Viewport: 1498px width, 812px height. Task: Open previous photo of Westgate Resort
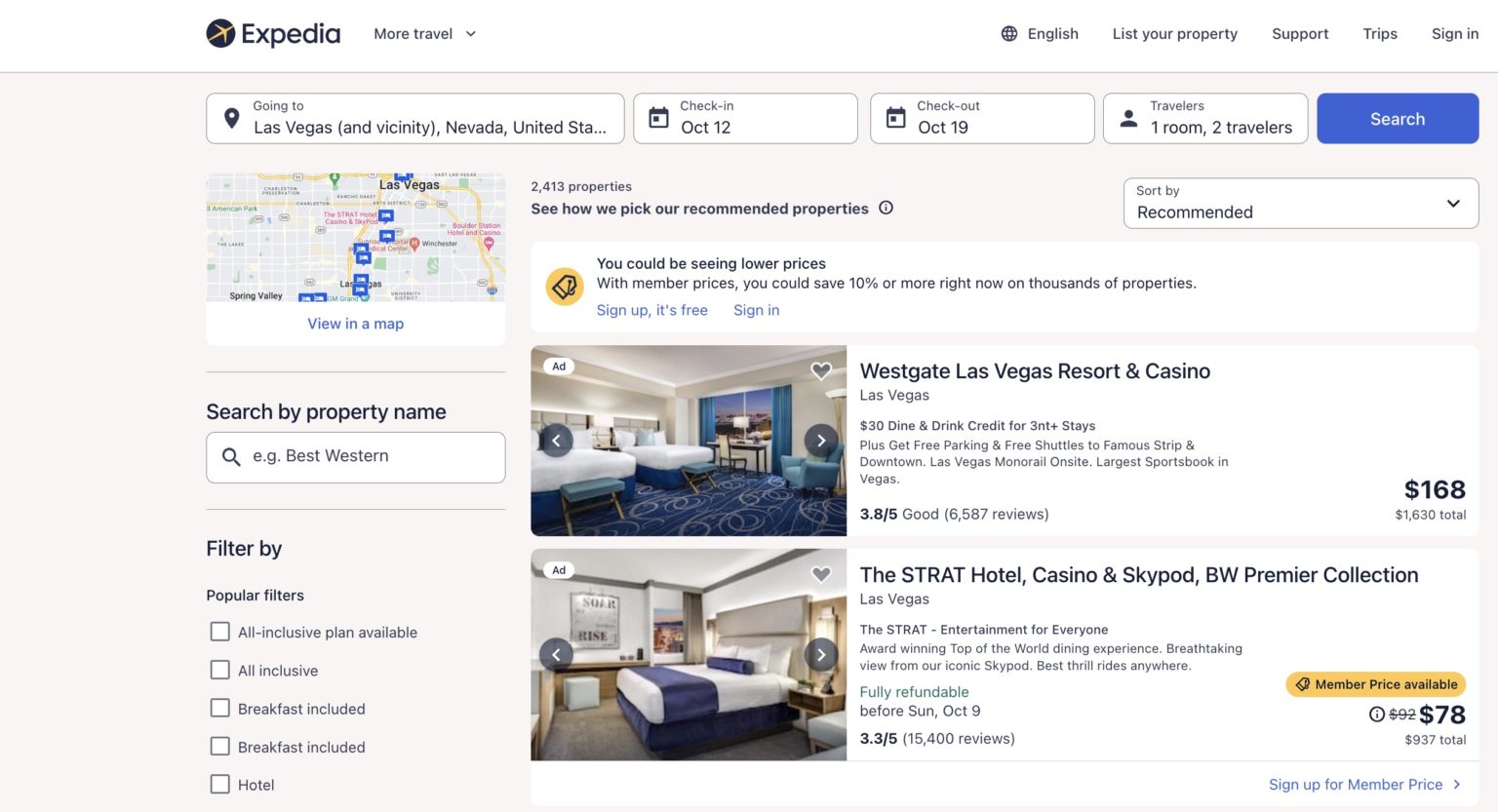coord(557,440)
